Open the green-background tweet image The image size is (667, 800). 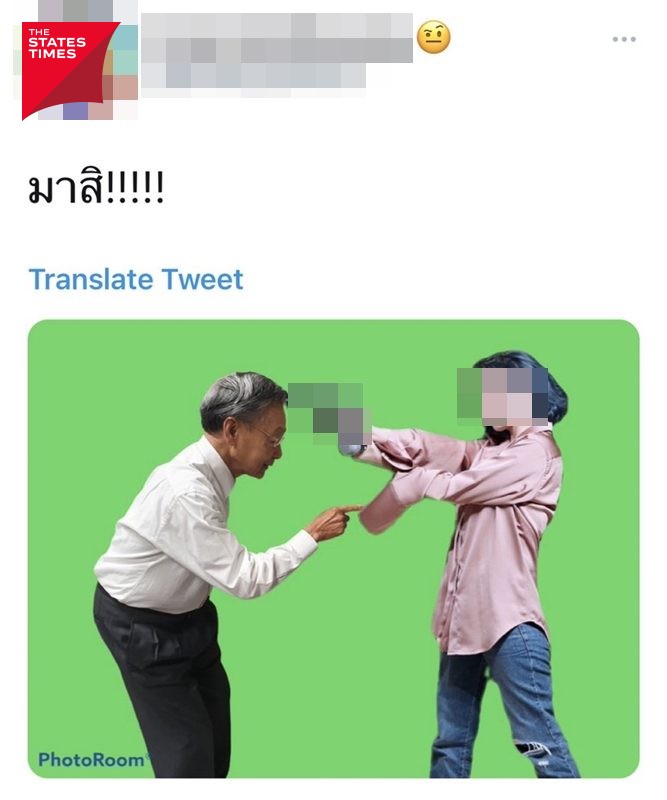[333, 548]
